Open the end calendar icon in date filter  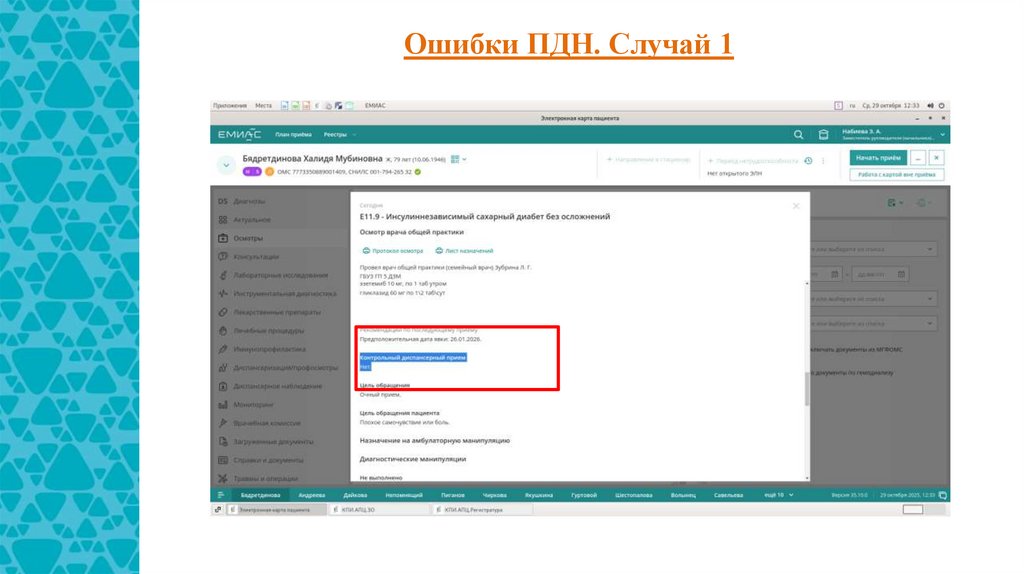901,274
